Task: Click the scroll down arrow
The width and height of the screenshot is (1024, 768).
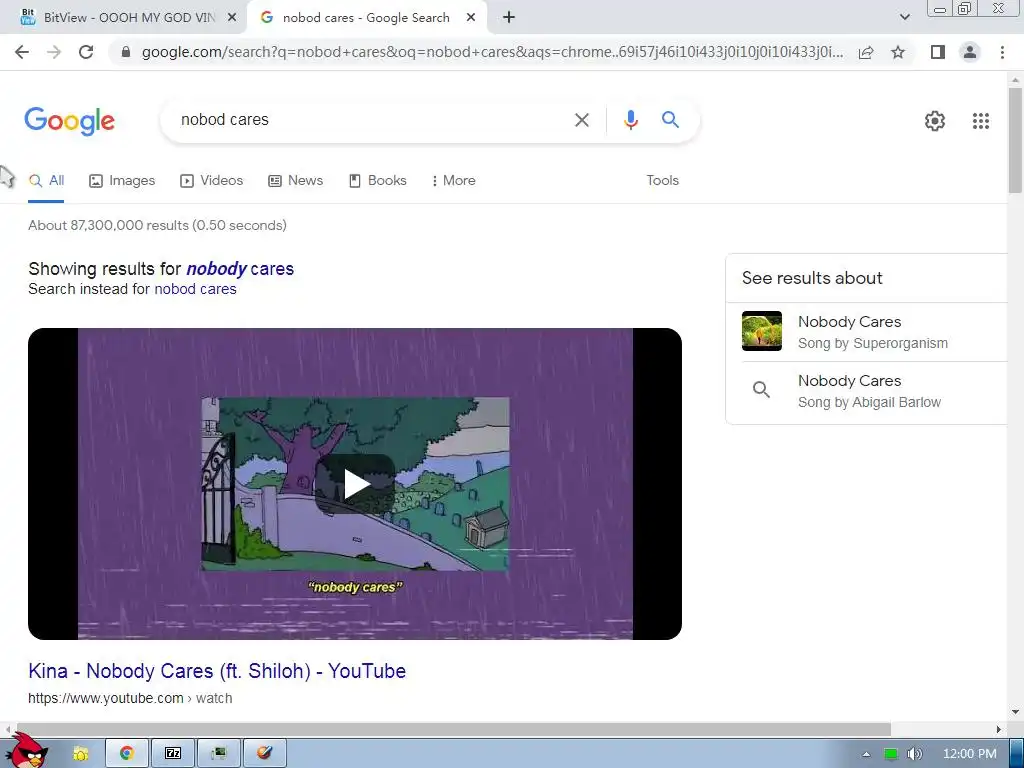Action: [1015, 712]
